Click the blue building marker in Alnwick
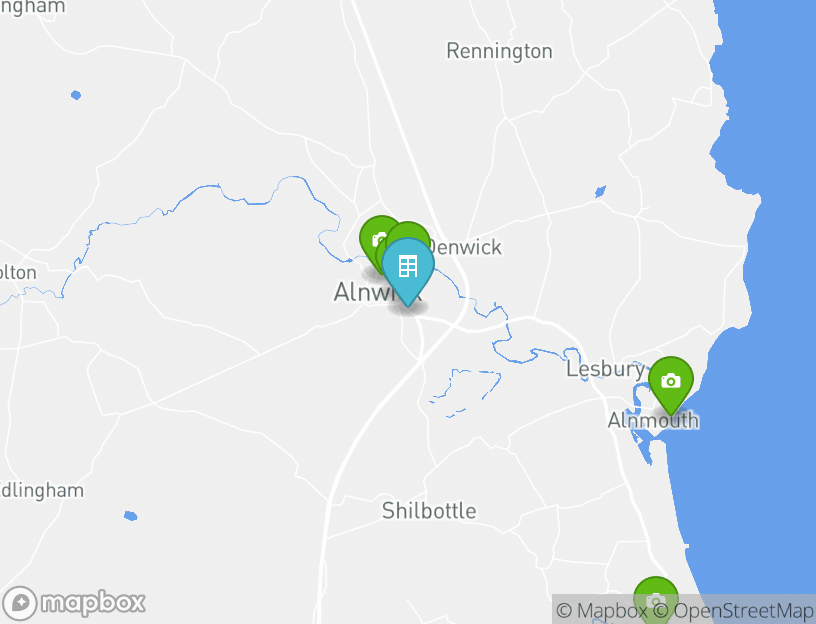This screenshot has width=816, height=624. (x=408, y=267)
